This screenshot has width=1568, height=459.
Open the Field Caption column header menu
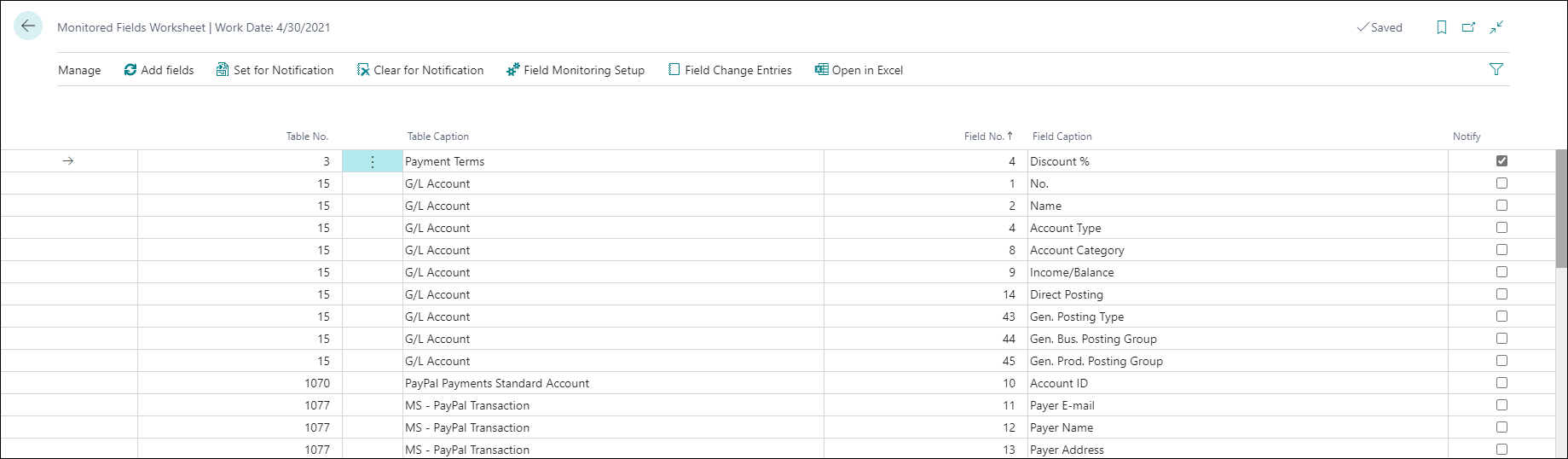point(1062,137)
